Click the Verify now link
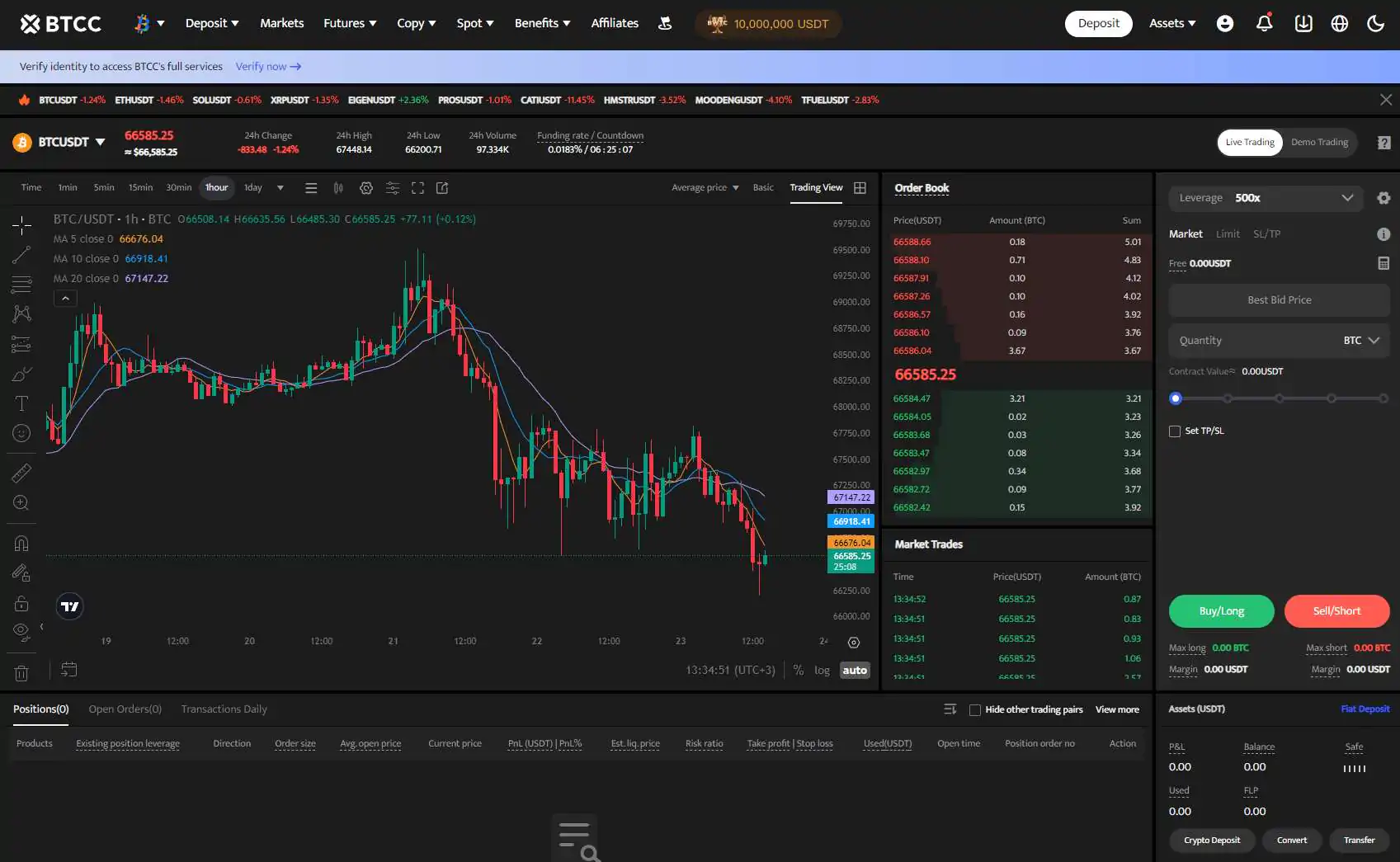This screenshot has width=1400, height=862. pyautogui.click(x=268, y=67)
